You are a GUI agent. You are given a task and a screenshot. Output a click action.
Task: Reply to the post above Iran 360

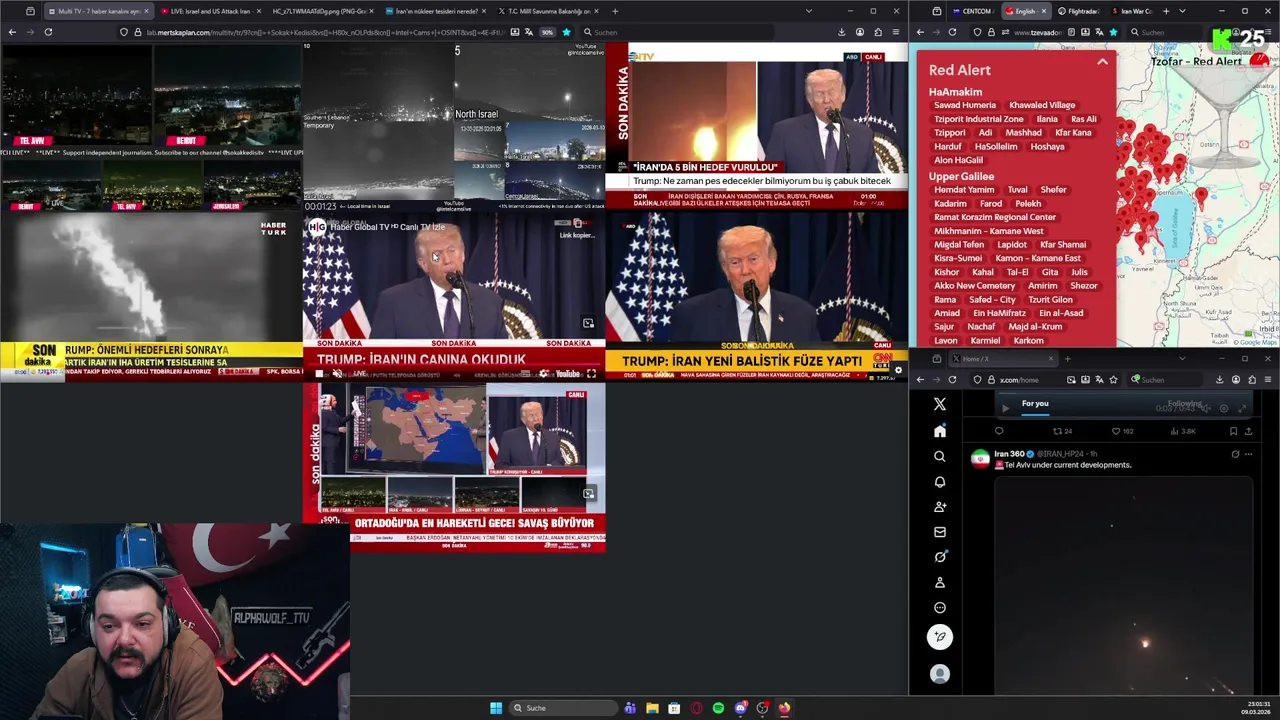pyautogui.click(x=998, y=431)
